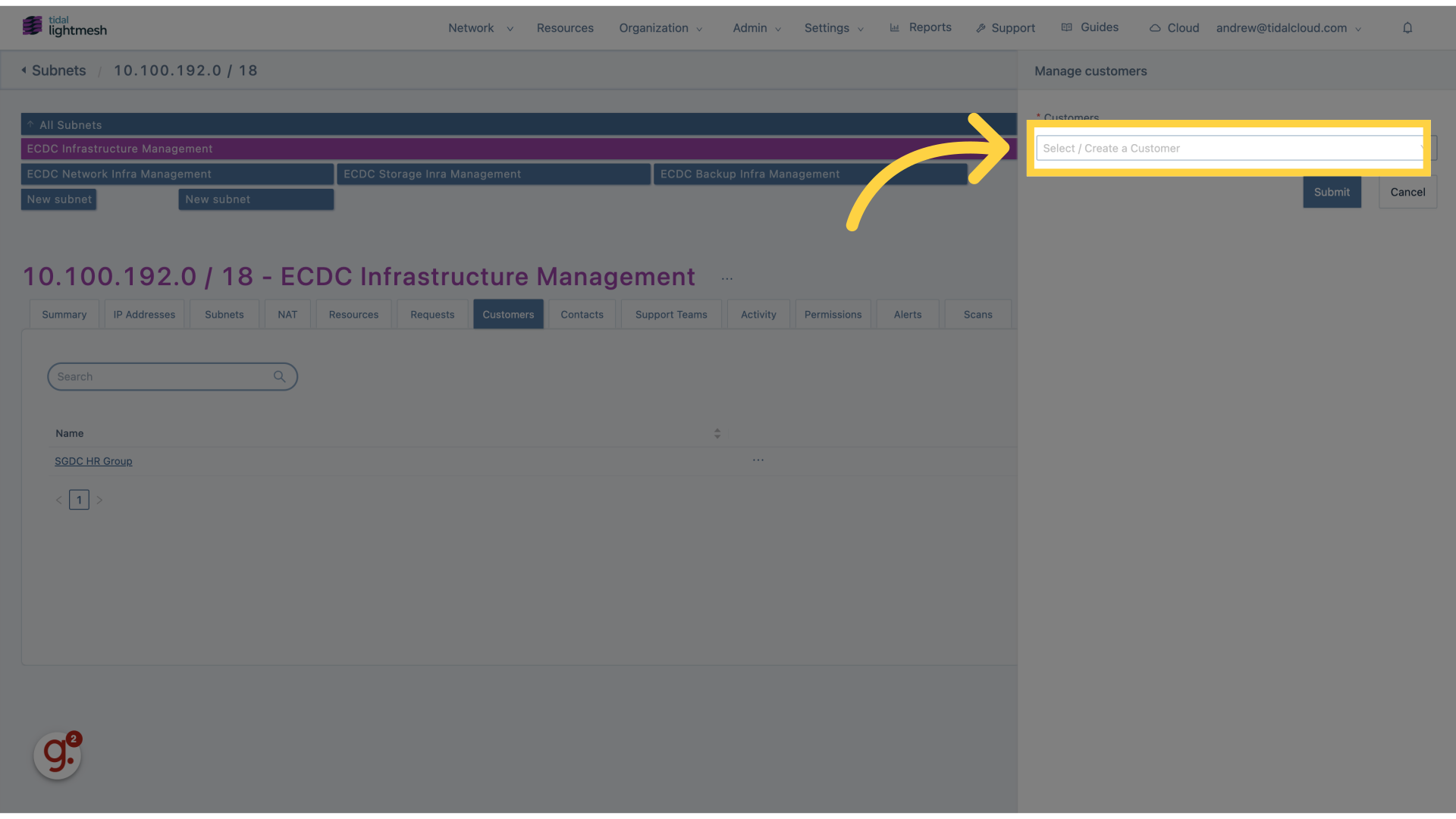Open the Network menu
1456x819 pixels.
(x=471, y=27)
